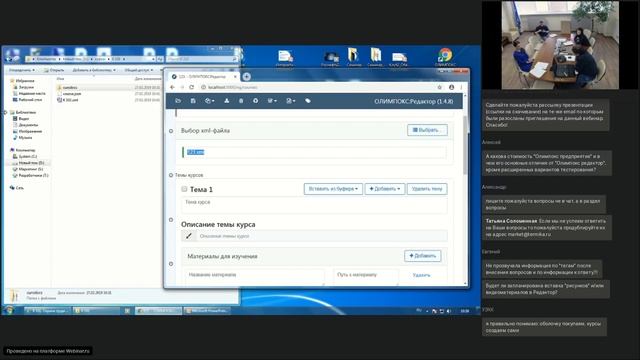The height and width of the screenshot is (360, 640).
Task: Select Изображения library in Explorer sidebar
Action: coord(27,131)
